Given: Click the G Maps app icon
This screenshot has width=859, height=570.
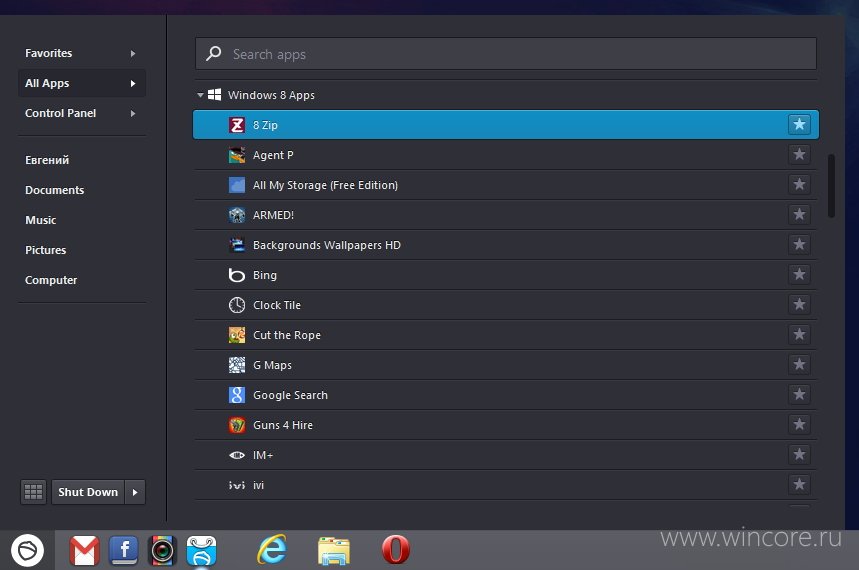Looking at the screenshot, I should pyautogui.click(x=237, y=364).
